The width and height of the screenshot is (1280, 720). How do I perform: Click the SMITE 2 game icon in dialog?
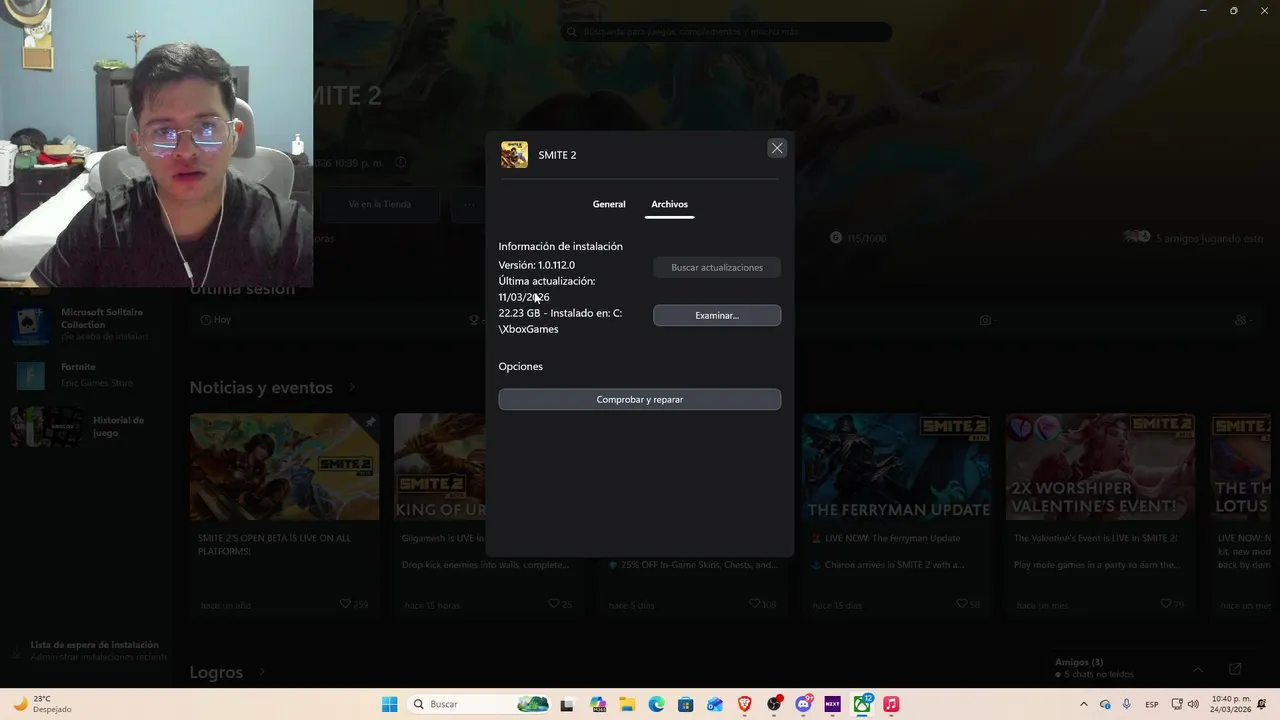click(514, 155)
